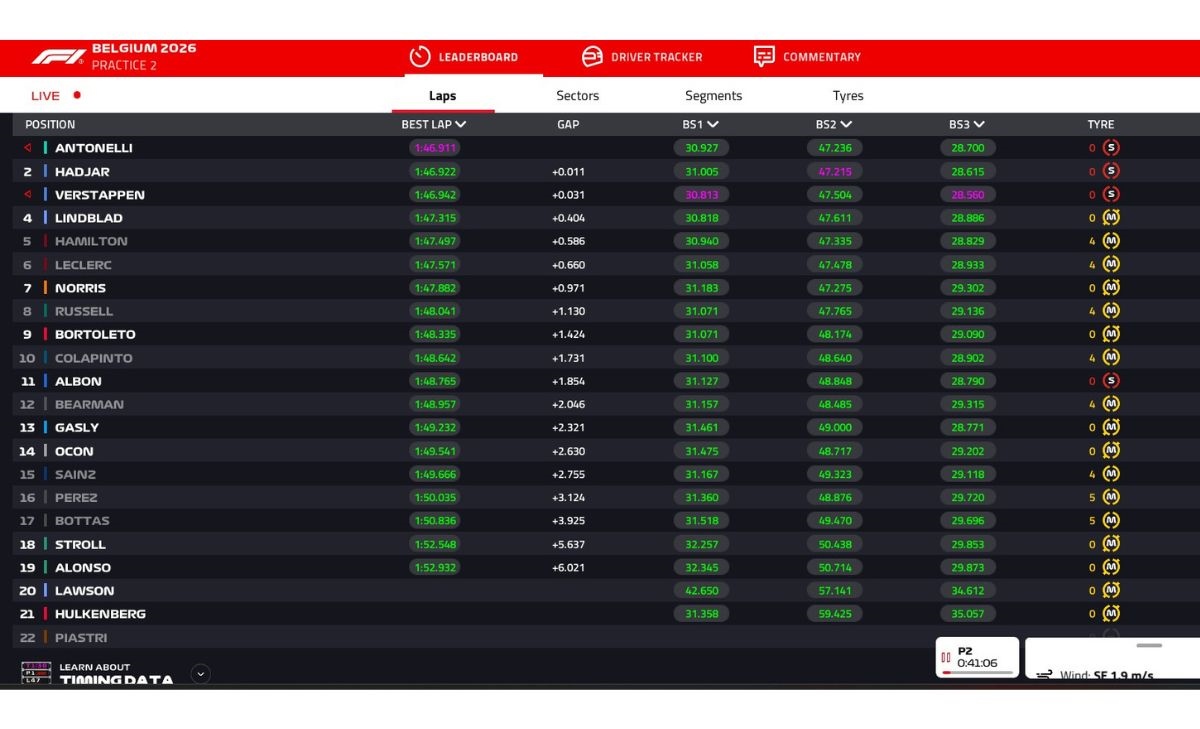Image resolution: width=1200 pixels, height=729 pixels.
Task: Expand the Learn About Timing Data chevron
Action: coord(201,673)
